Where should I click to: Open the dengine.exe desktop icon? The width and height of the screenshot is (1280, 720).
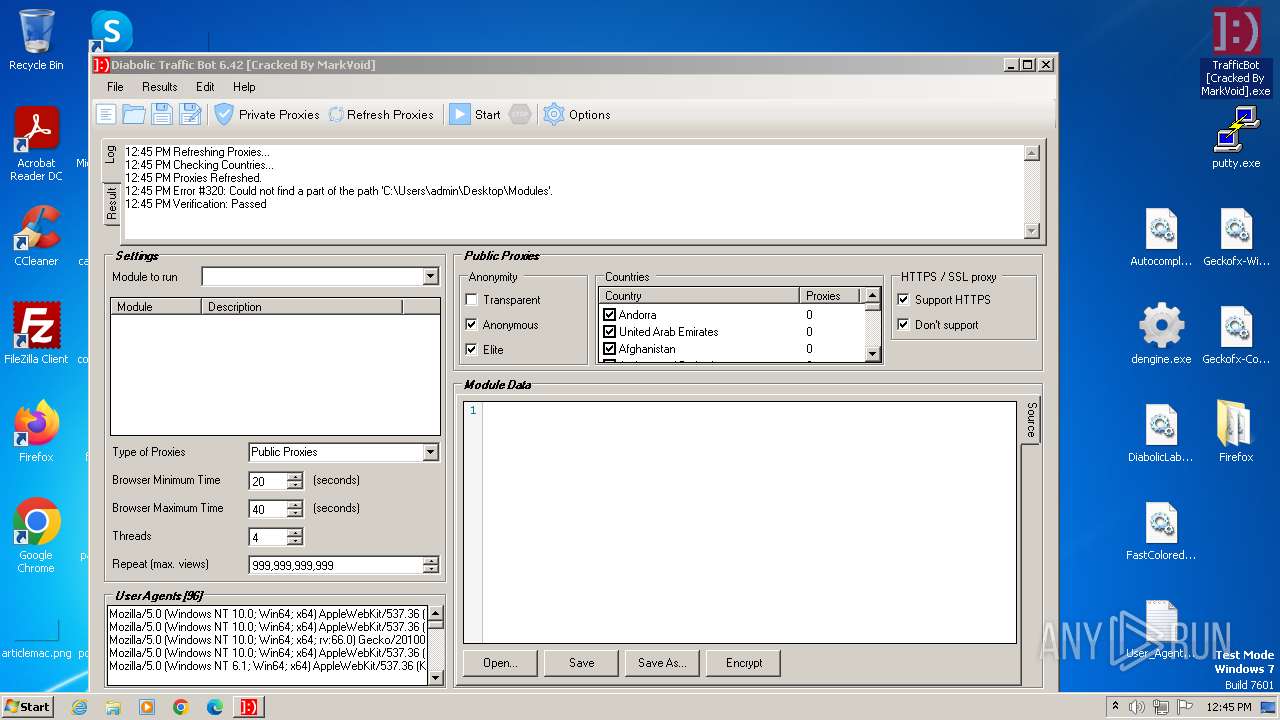point(1161,334)
